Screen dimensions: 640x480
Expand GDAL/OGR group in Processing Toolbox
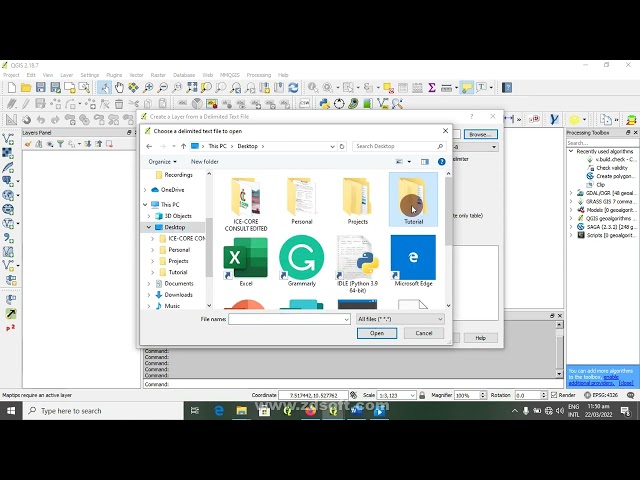point(571,193)
